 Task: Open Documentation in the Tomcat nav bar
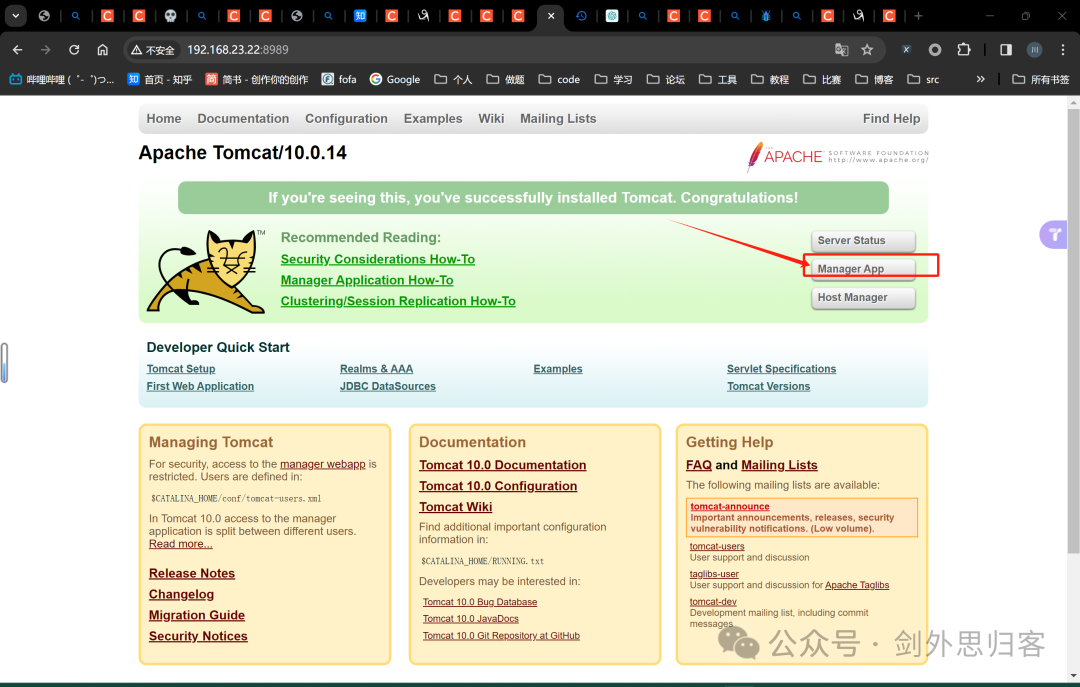[x=243, y=119]
